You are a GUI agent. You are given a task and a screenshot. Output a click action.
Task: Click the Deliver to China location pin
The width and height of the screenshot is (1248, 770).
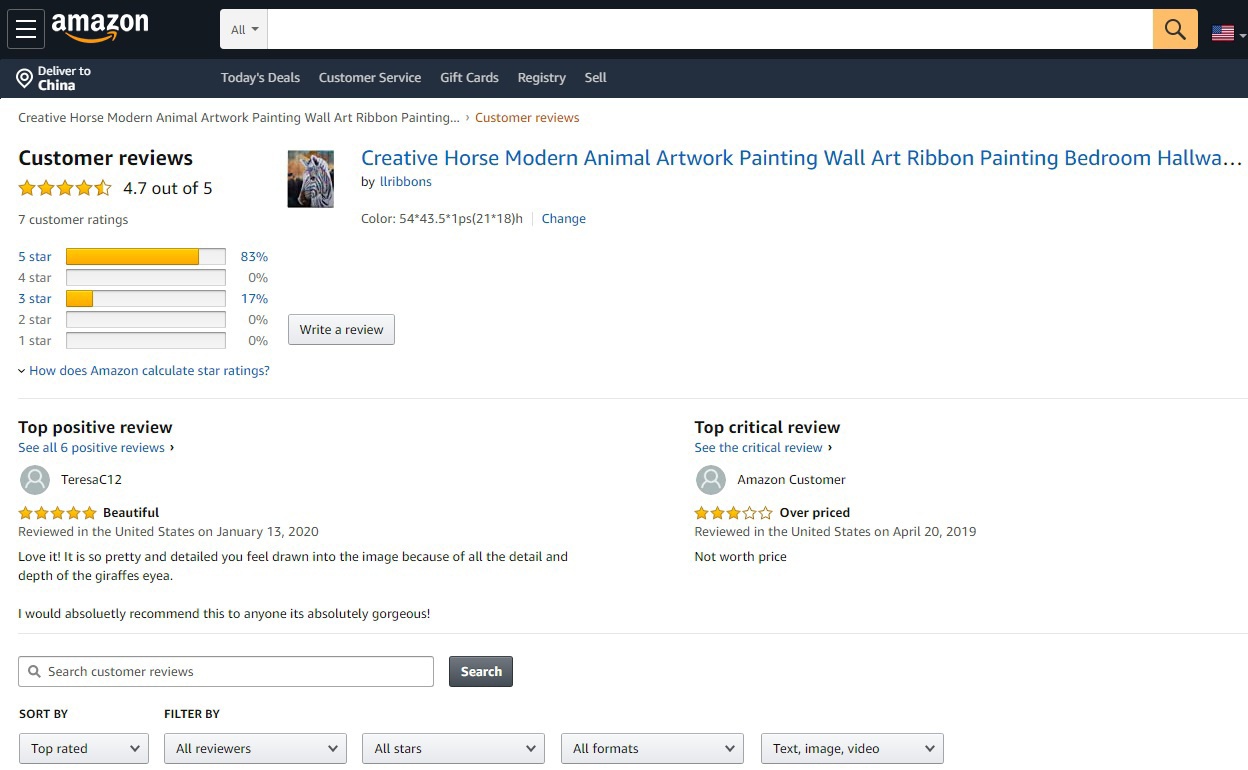24,78
